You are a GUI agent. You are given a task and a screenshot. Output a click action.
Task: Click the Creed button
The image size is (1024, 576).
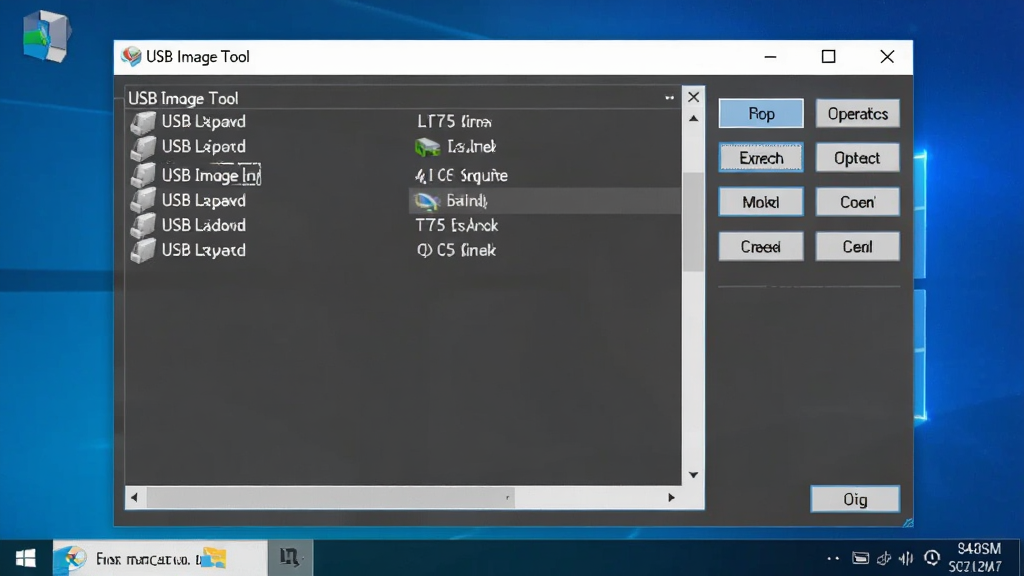(761, 247)
